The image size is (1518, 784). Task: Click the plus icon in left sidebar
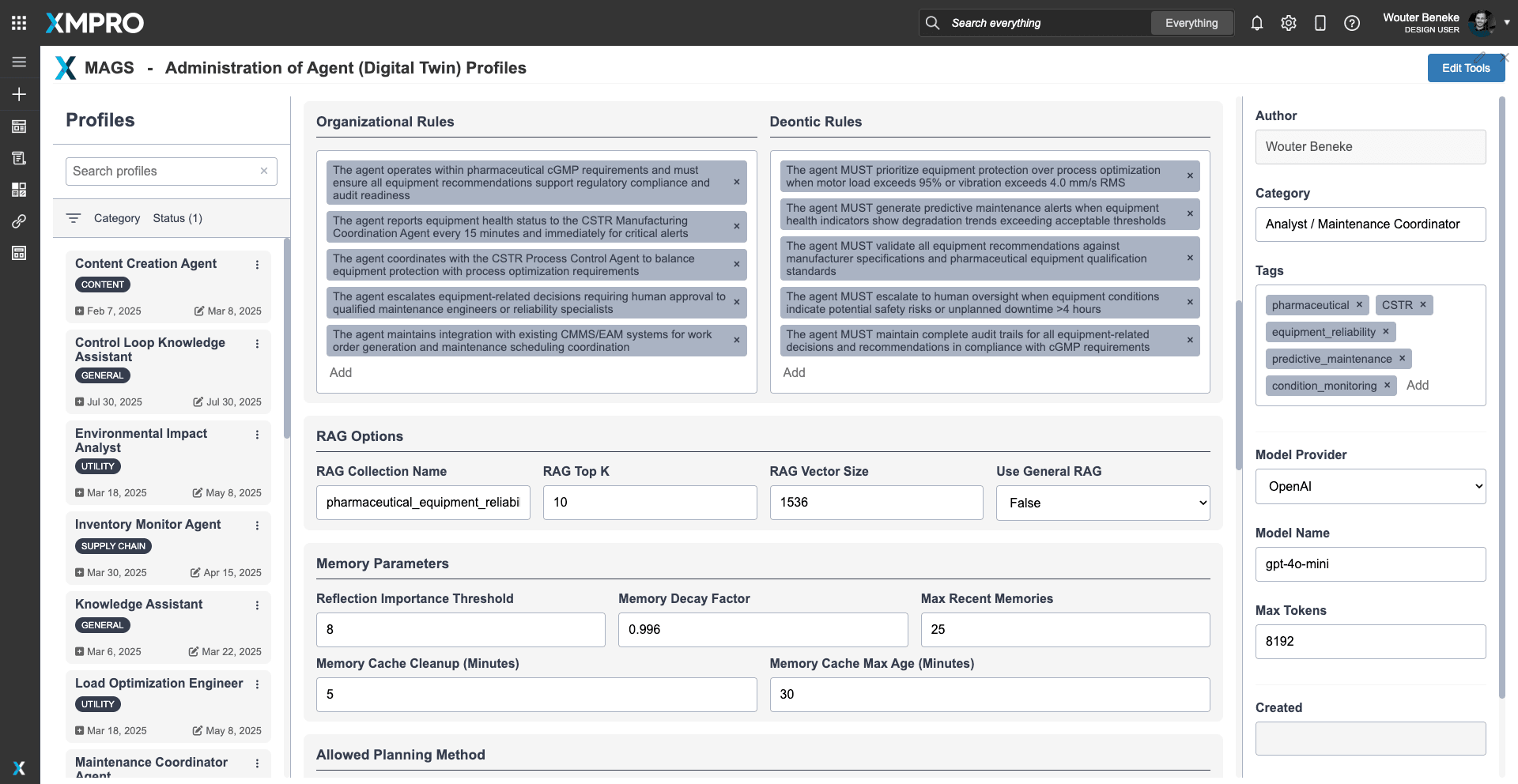coord(19,94)
